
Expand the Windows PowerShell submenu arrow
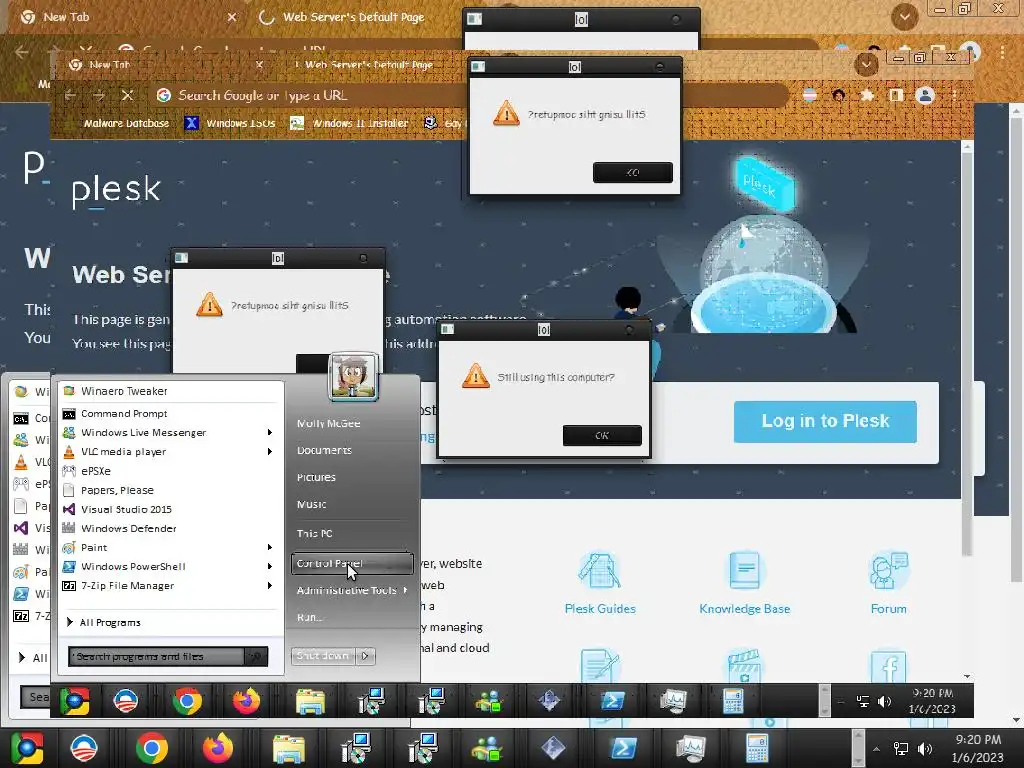[270, 566]
